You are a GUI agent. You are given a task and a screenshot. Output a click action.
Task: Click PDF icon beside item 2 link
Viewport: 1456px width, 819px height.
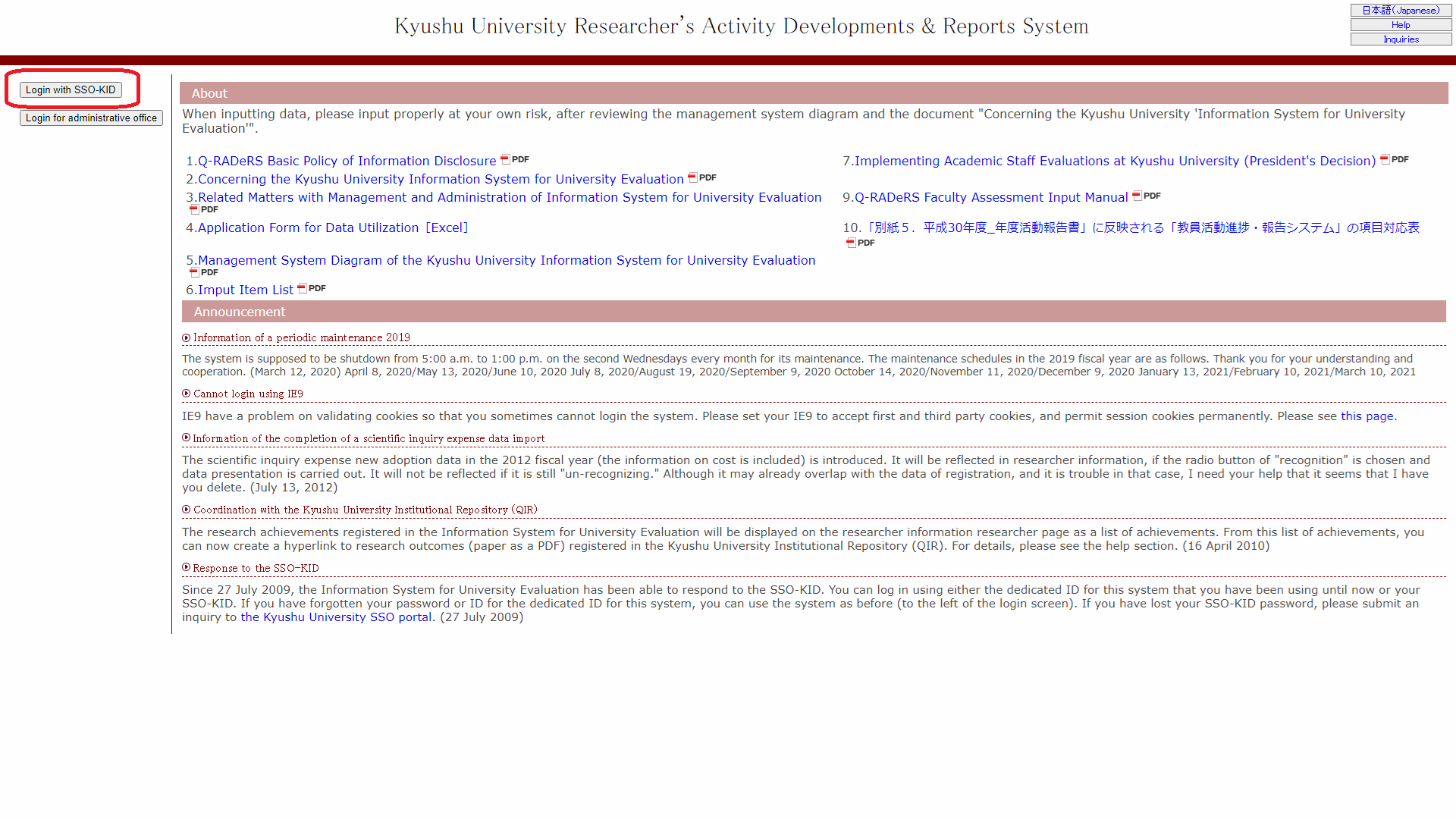702,177
